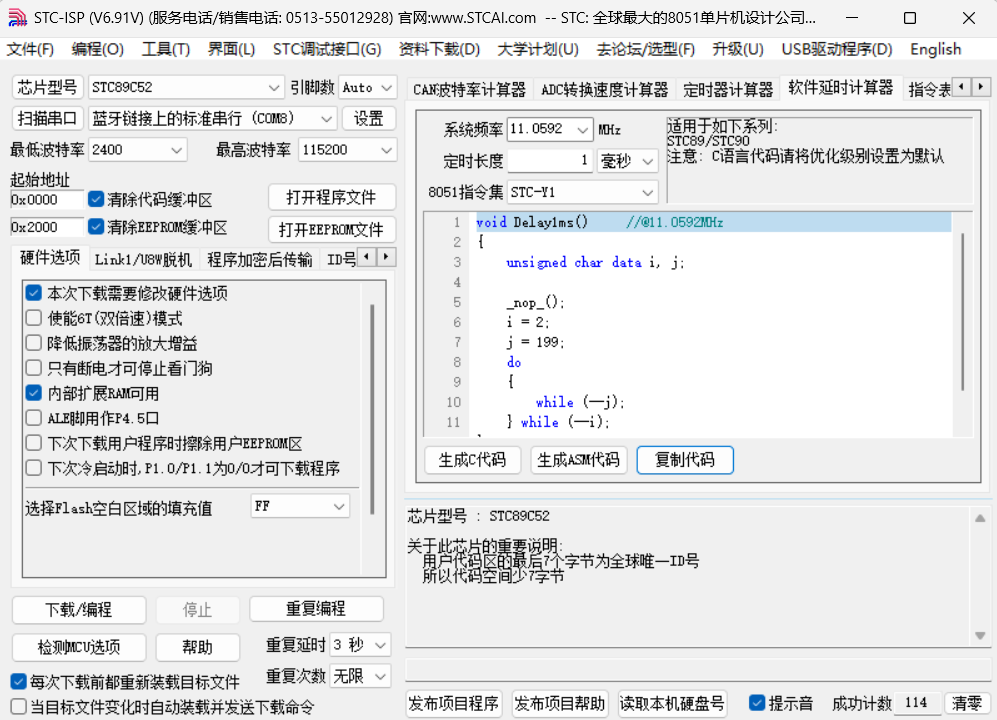Click hardware options list vertical scrollbar
Viewport: 997px width, 720px height.
click(x=372, y=409)
